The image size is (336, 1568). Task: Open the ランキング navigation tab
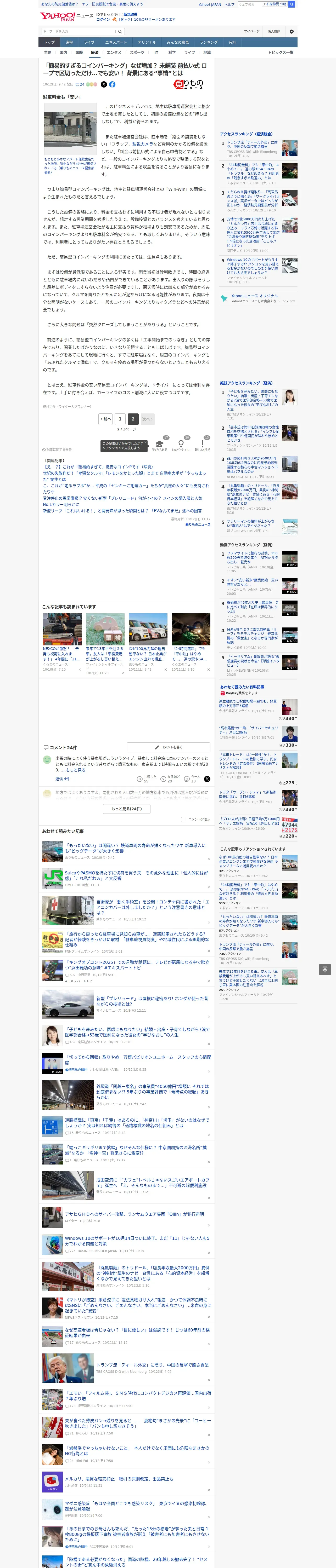coord(209,43)
